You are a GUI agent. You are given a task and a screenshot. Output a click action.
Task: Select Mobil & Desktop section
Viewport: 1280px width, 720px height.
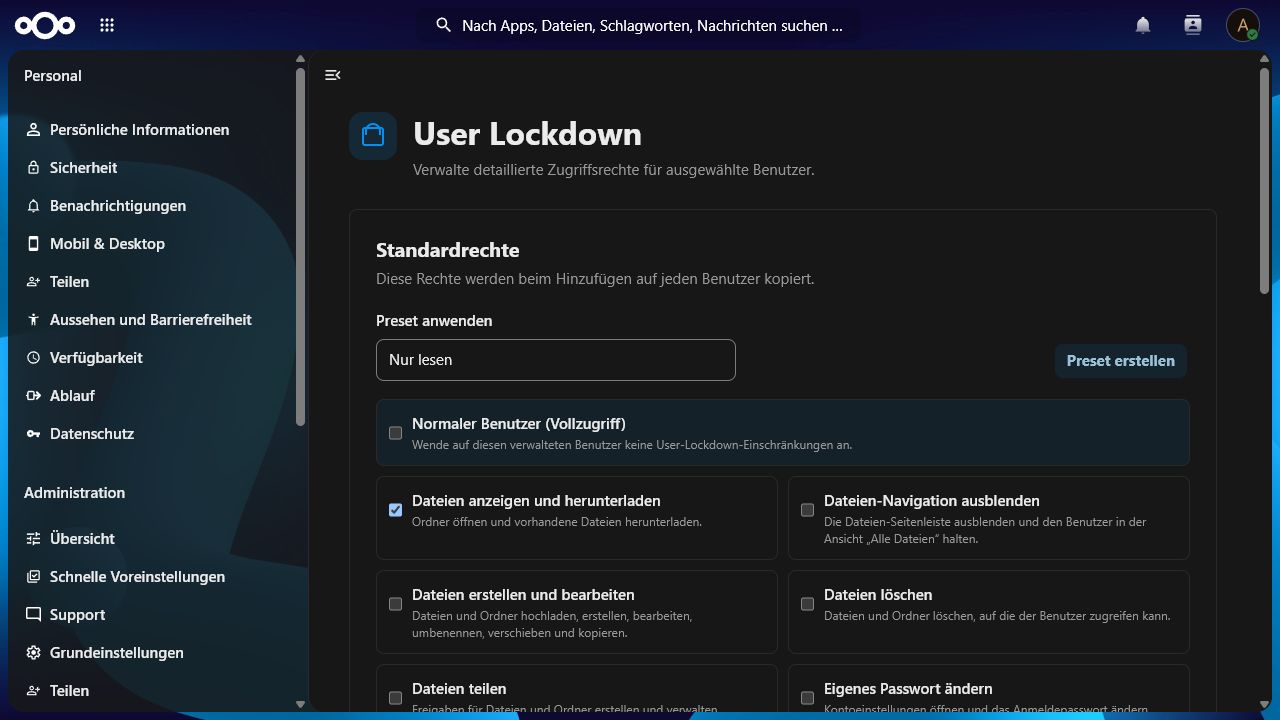(x=151, y=244)
